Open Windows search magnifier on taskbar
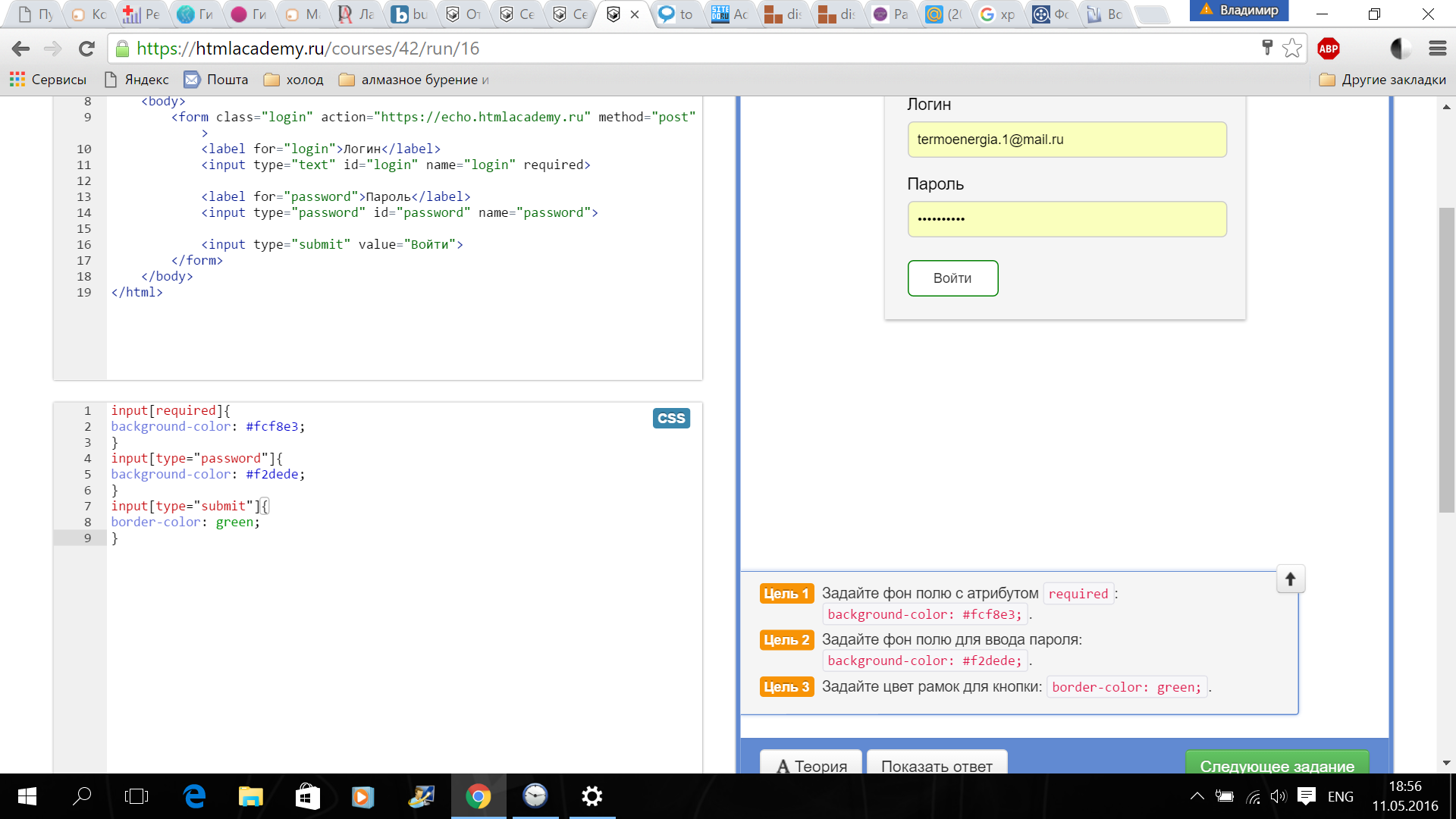The height and width of the screenshot is (819, 1456). [82, 796]
